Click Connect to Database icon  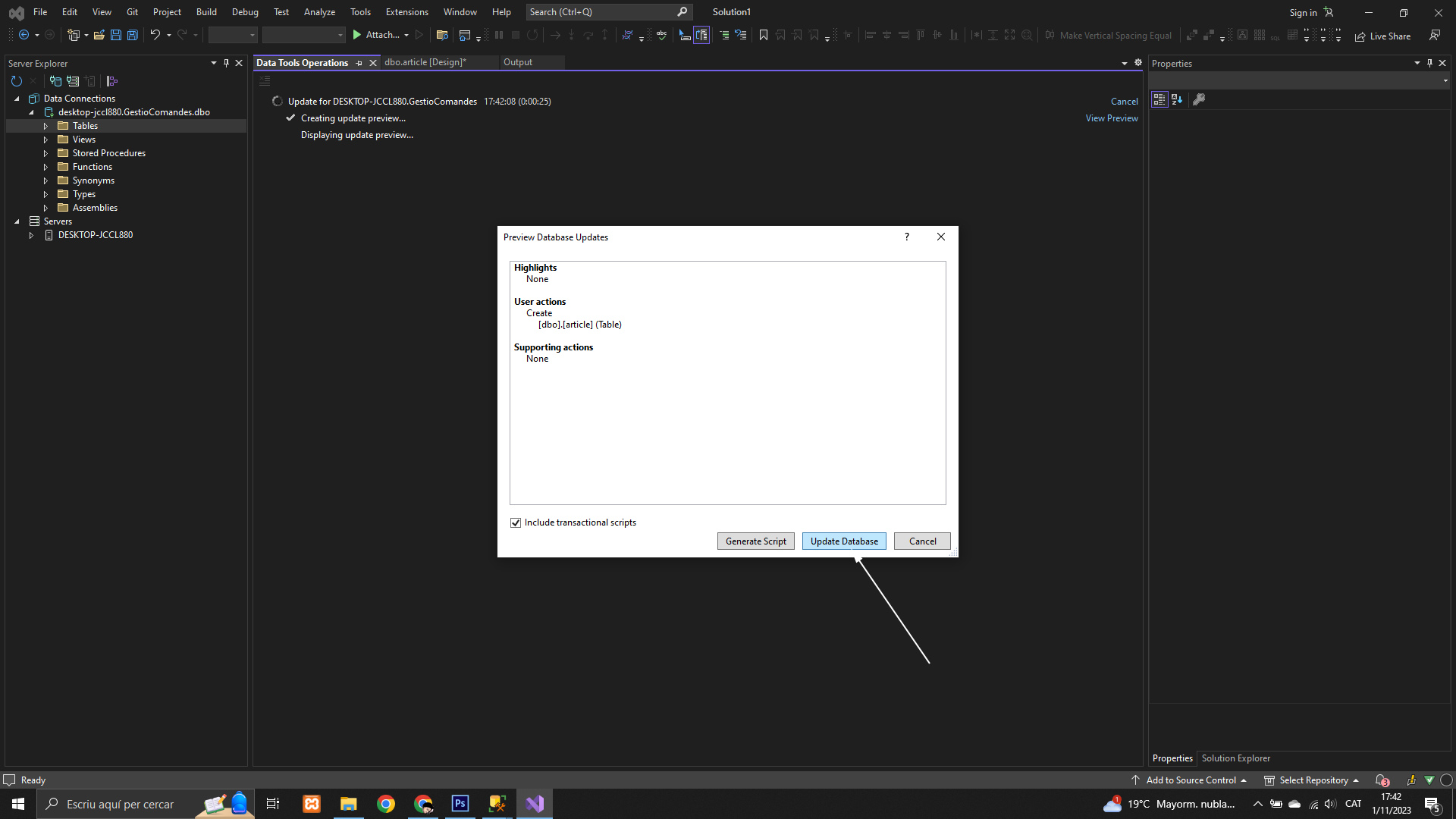pos(55,81)
